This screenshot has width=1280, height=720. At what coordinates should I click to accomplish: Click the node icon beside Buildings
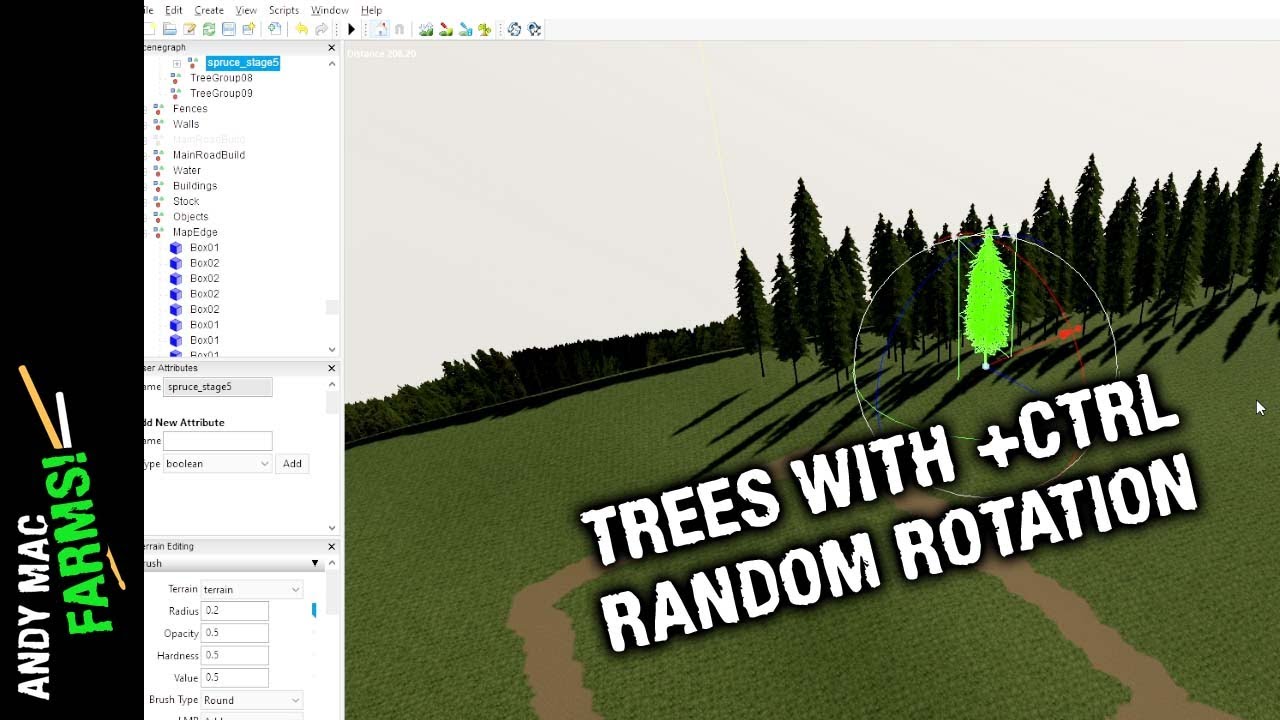(158, 186)
